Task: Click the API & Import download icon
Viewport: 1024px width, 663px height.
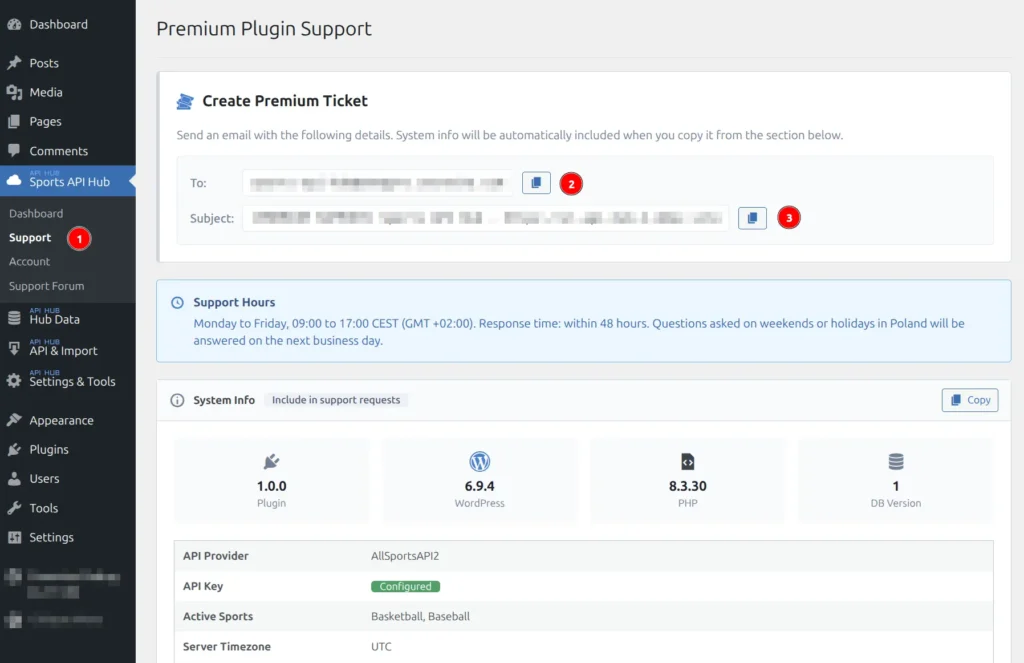Action: pyautogui.click(x=14, y=349)
